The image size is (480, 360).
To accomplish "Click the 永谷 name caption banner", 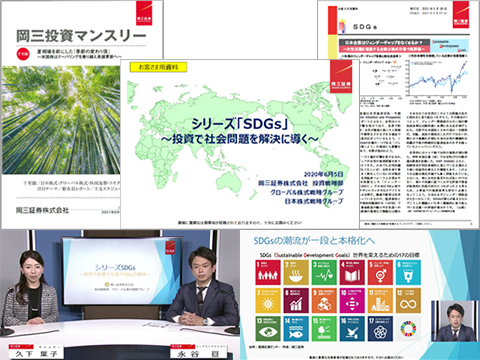I will coord(199,353).
